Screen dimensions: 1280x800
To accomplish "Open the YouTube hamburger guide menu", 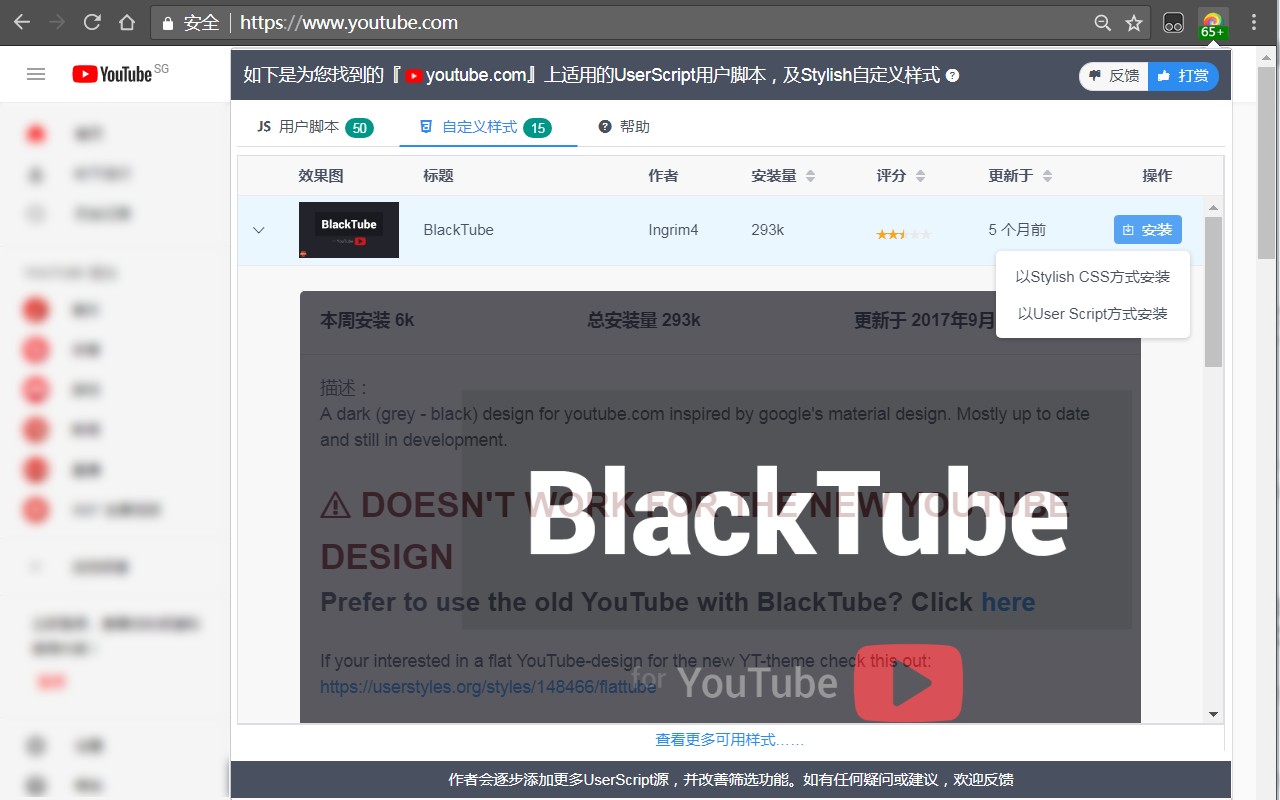I will tap(36, 74).
